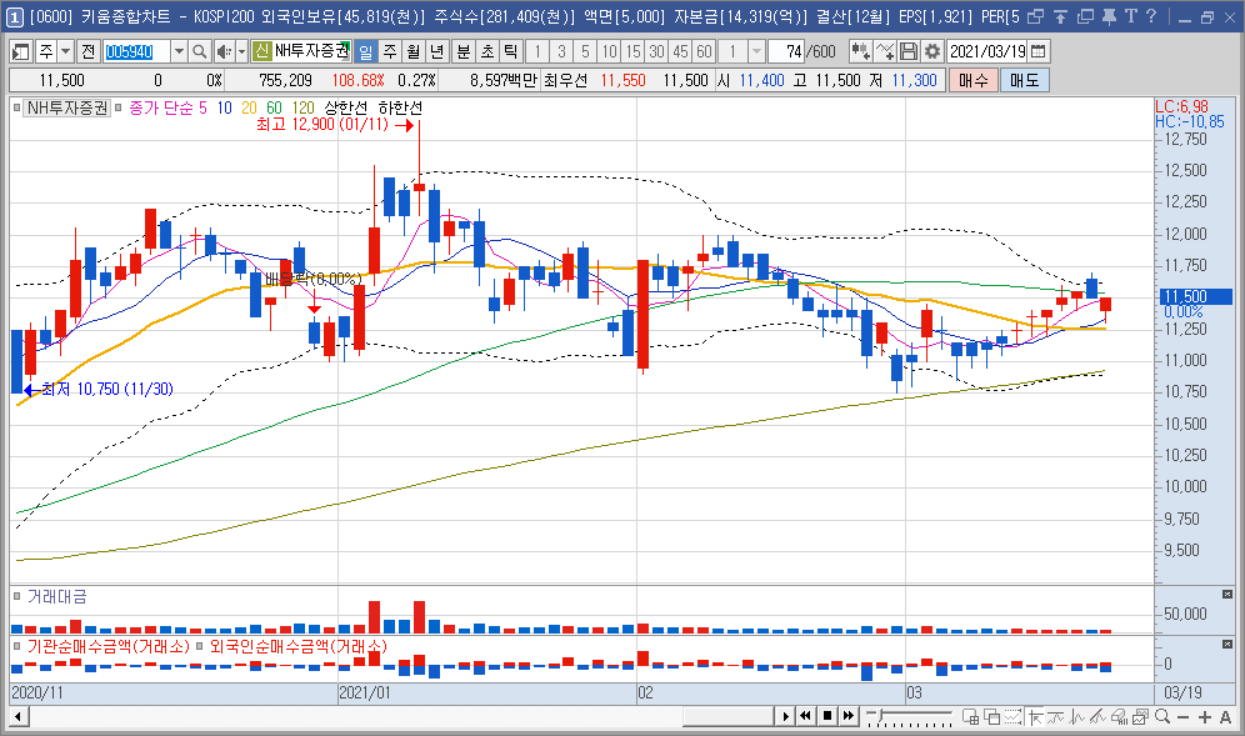Image resolution: width=1245 pixels, height=736 pixels.
Task: Click the fast-forward playback button
Action: (x=848, y=717)
